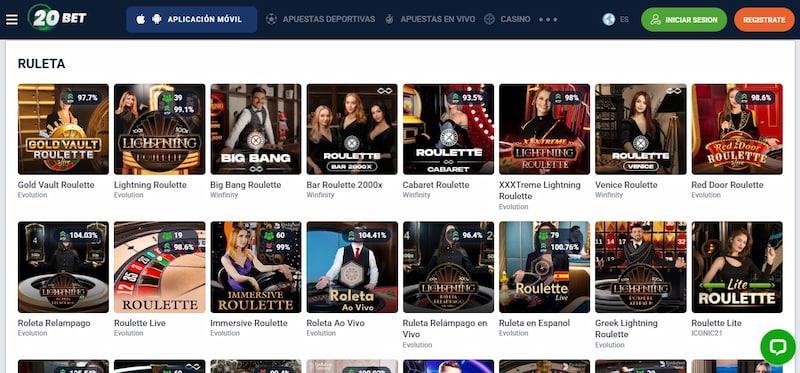The image size is (800, 373).
Task: Open the Immersive Roulette thumbnail
Action: pyautogui.click(x=256, y=267)
